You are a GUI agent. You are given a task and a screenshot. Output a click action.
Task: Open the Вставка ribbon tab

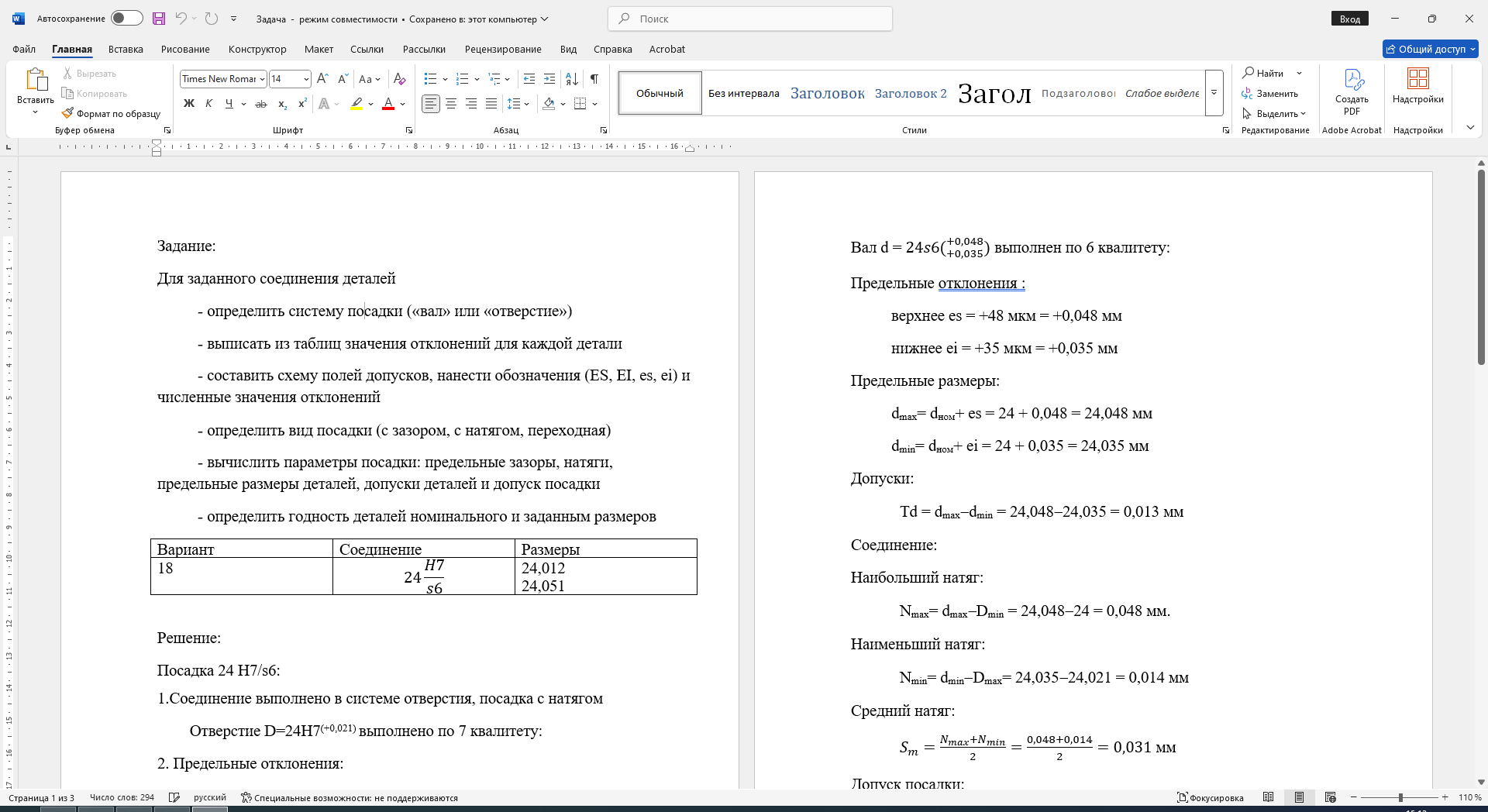click(126, 49)
